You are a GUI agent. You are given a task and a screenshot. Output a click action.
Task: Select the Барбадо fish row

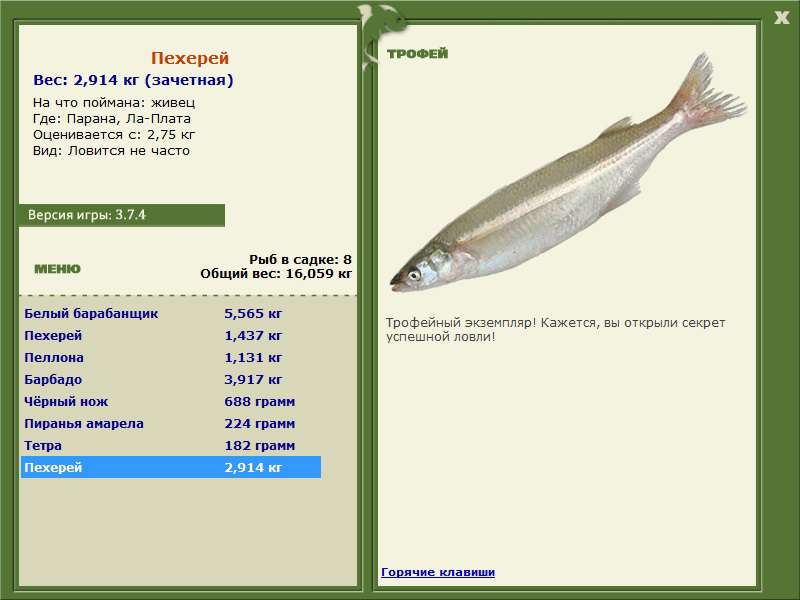point(171,379)
